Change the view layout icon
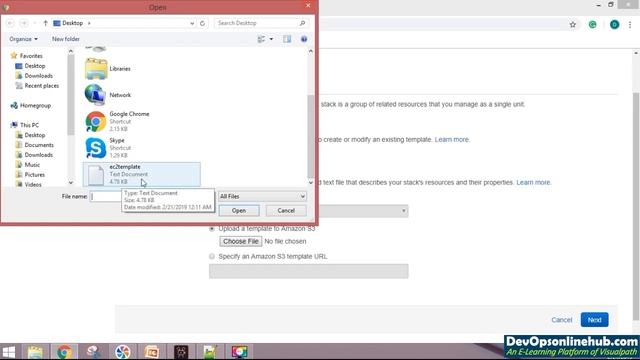This screenshot has height=360, width=640. tap(261, 39)
